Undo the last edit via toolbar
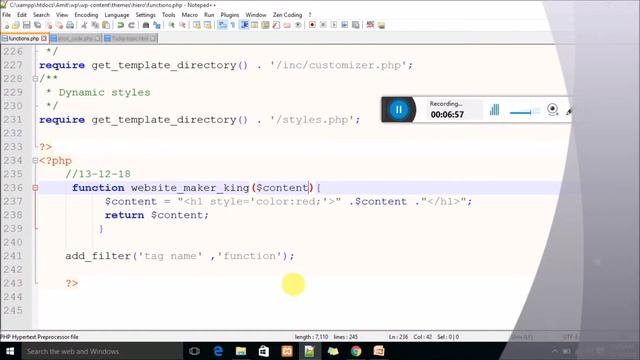Viewport: 640px width, 360px height. [121, 25]
